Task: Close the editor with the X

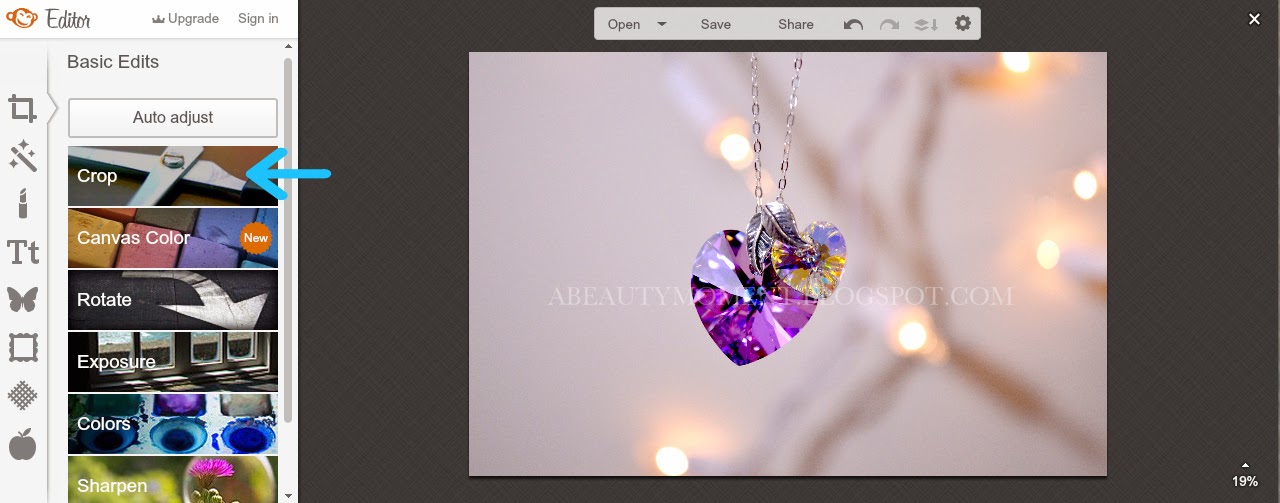Action: tap(1254, 19)
